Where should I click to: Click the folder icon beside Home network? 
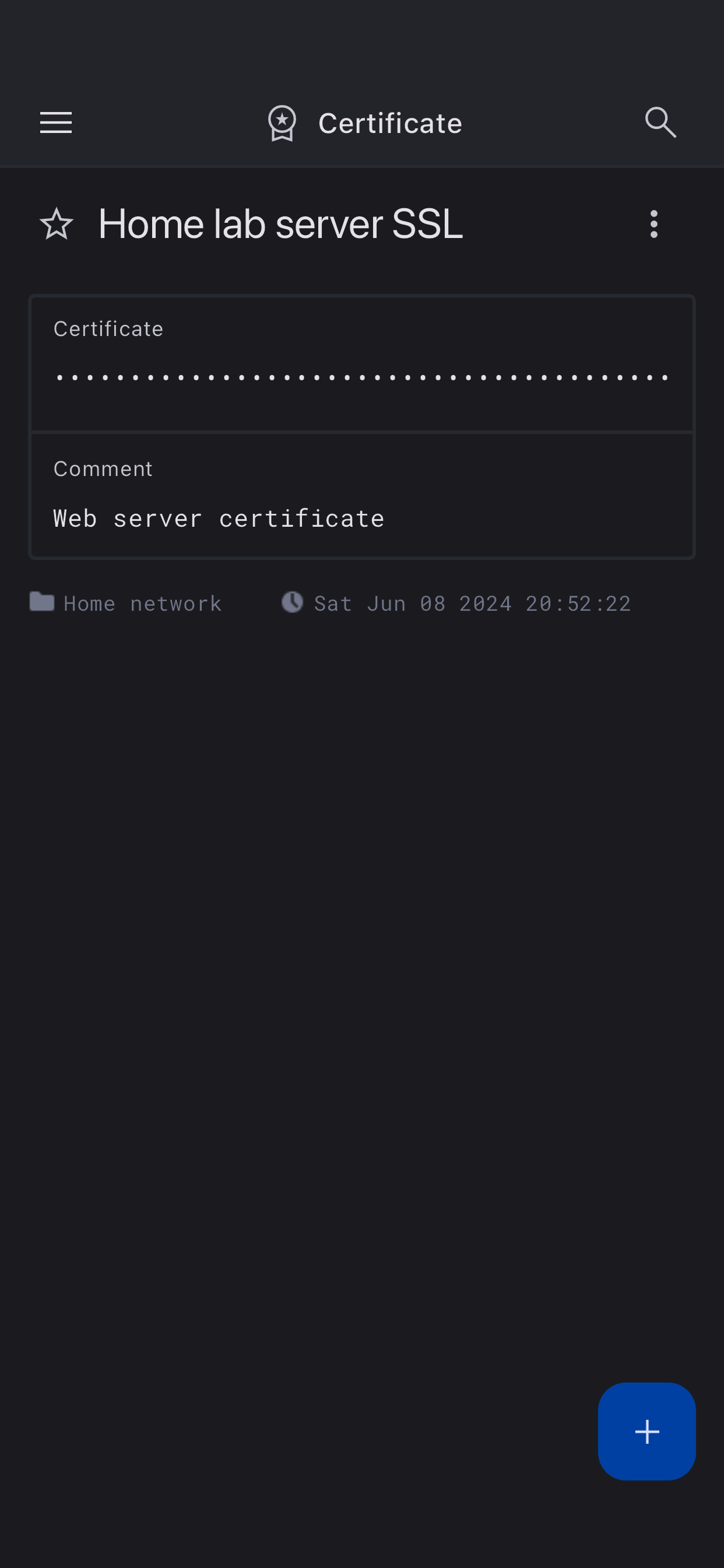(42, 602)
